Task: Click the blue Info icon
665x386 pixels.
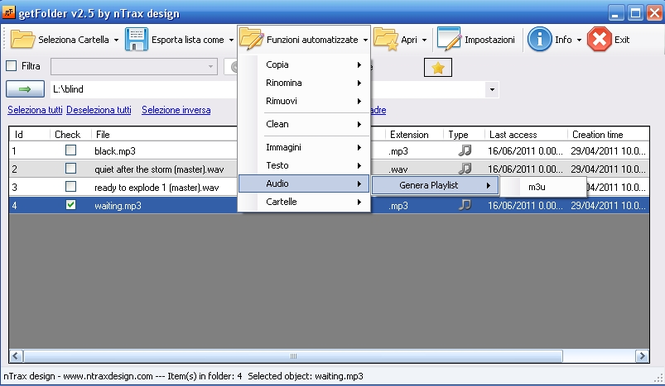Action: (x=539, y=39)
